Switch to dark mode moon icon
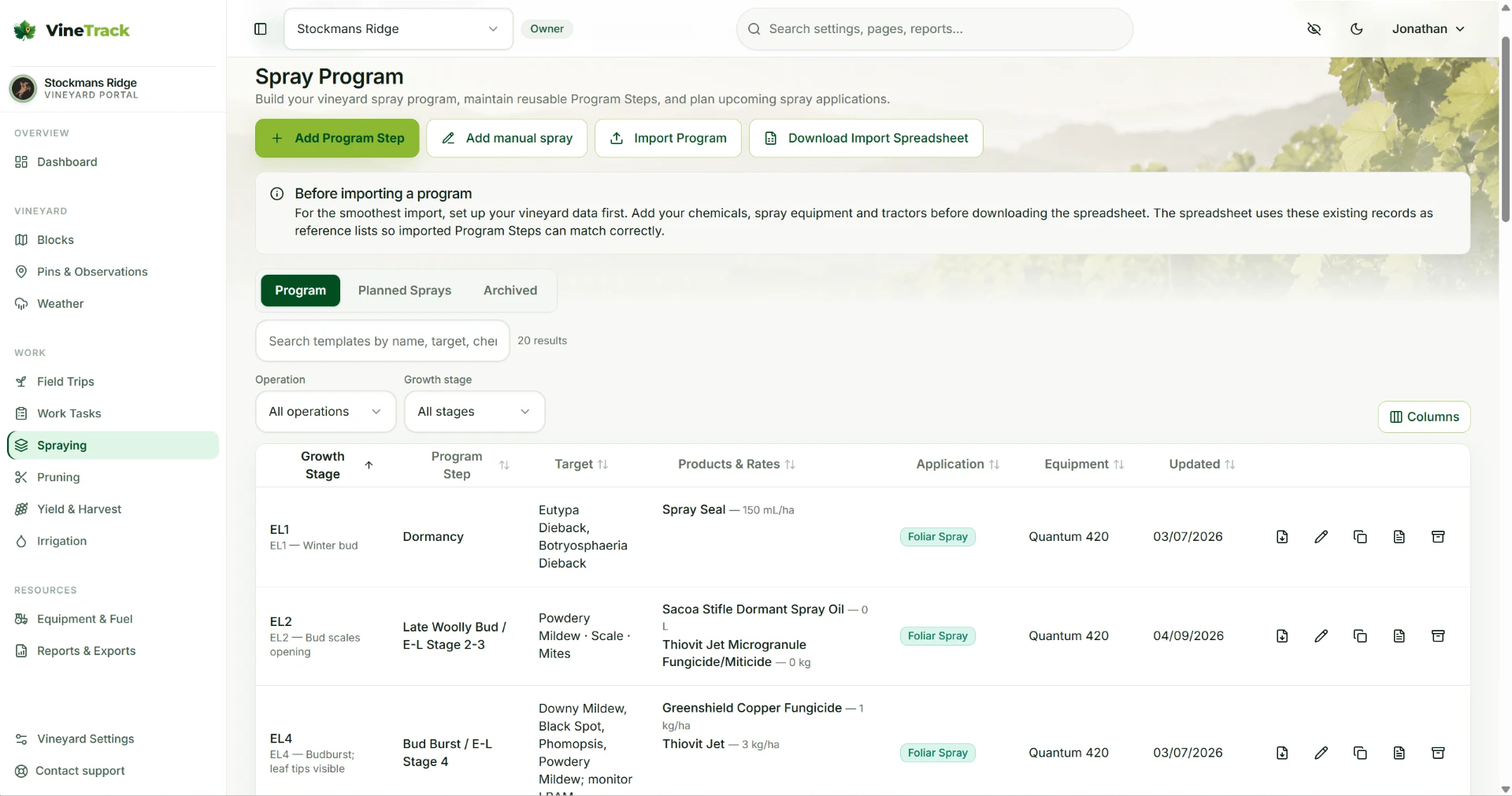The height and width of the screenshot is (796, 1512). (x=1357, y=29)
